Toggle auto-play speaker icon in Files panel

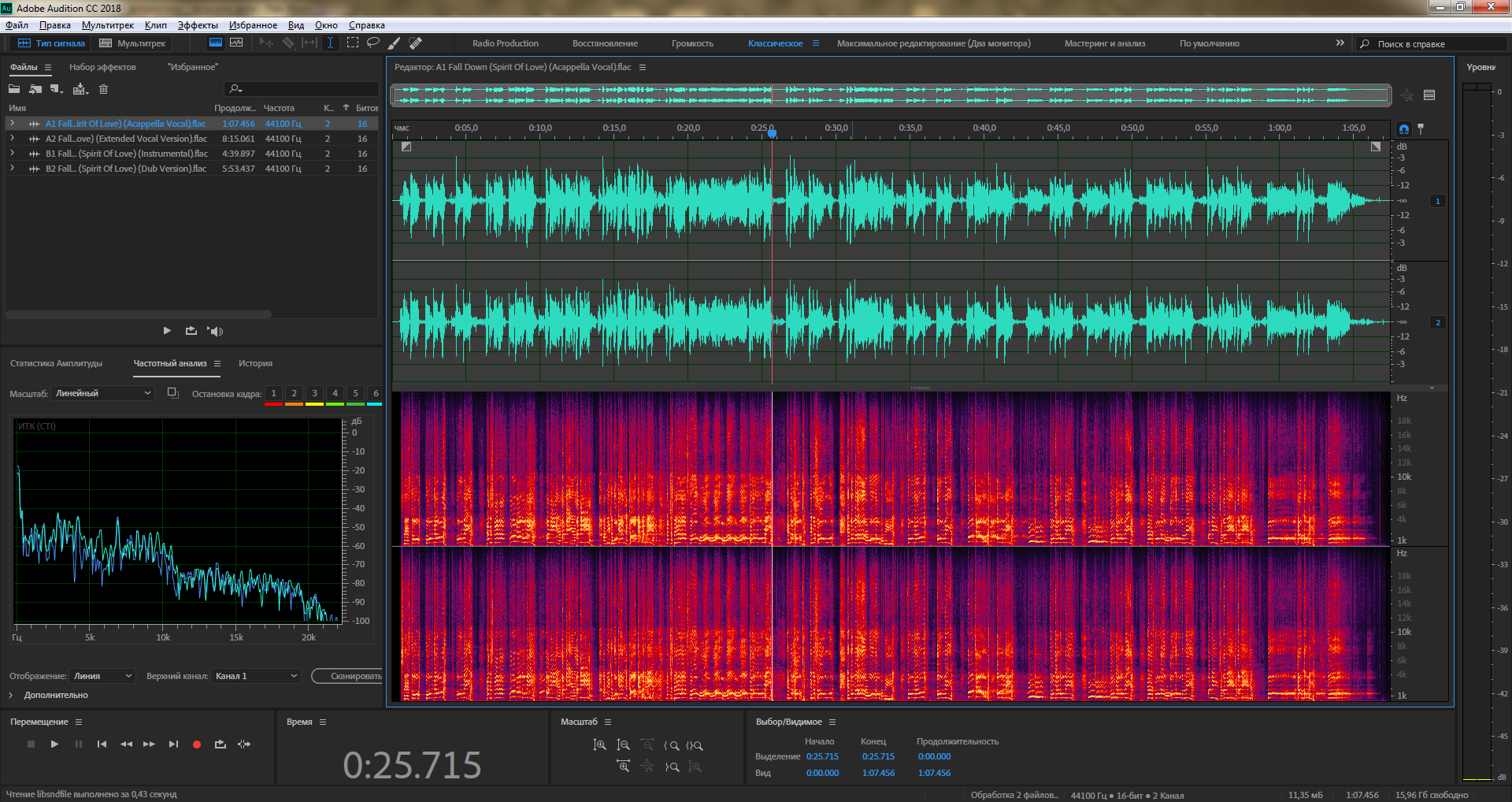(x=215, y=331)
